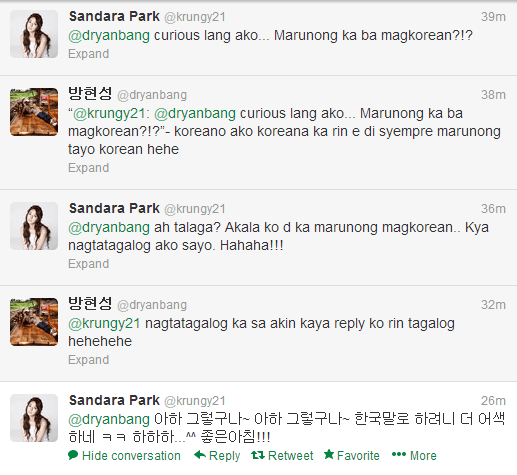Click the Reply arrow icon
This screenshot has height=475, width=517.
point(200,455)
